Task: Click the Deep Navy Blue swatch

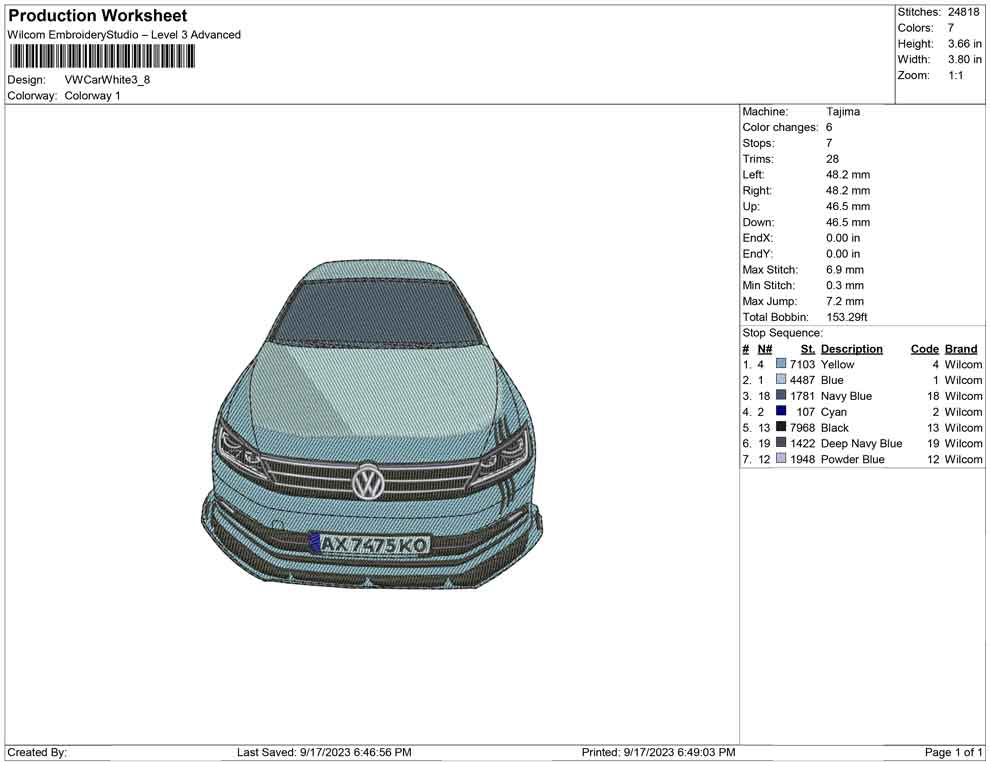Action: click(781, 443)
